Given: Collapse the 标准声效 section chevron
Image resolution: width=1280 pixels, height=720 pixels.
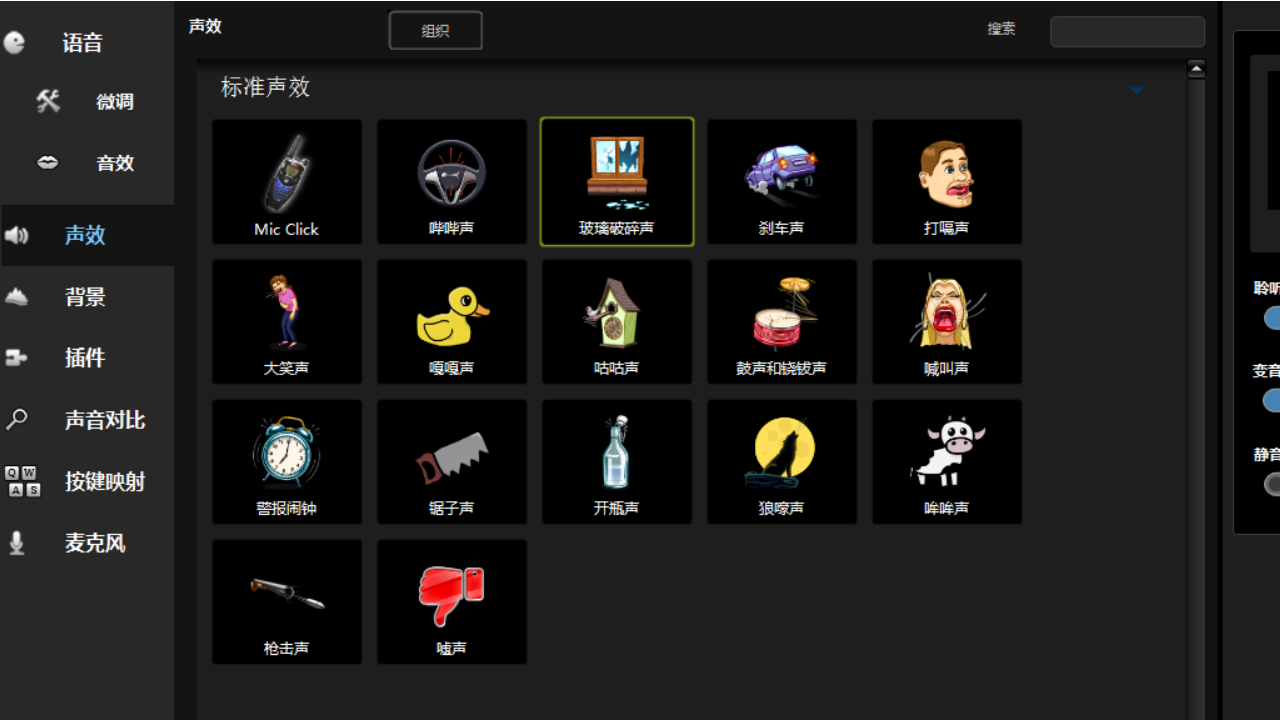Looking at the screenshot, I should [1136, 89].
